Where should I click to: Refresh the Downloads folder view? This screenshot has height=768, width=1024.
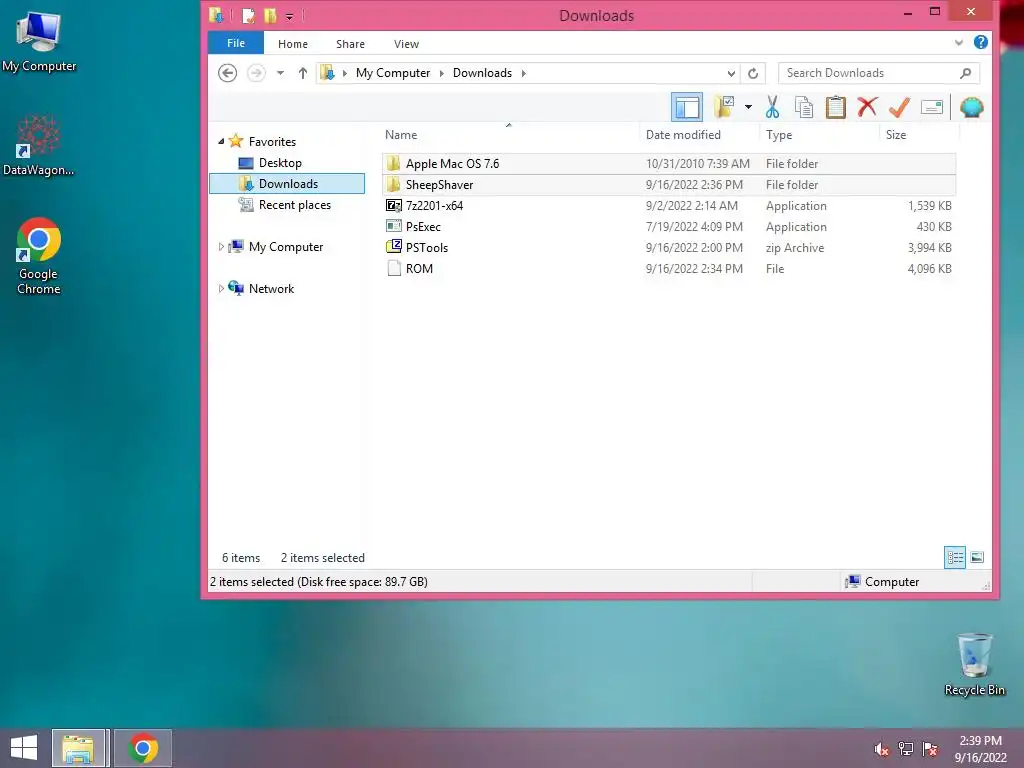coord(753,73)
